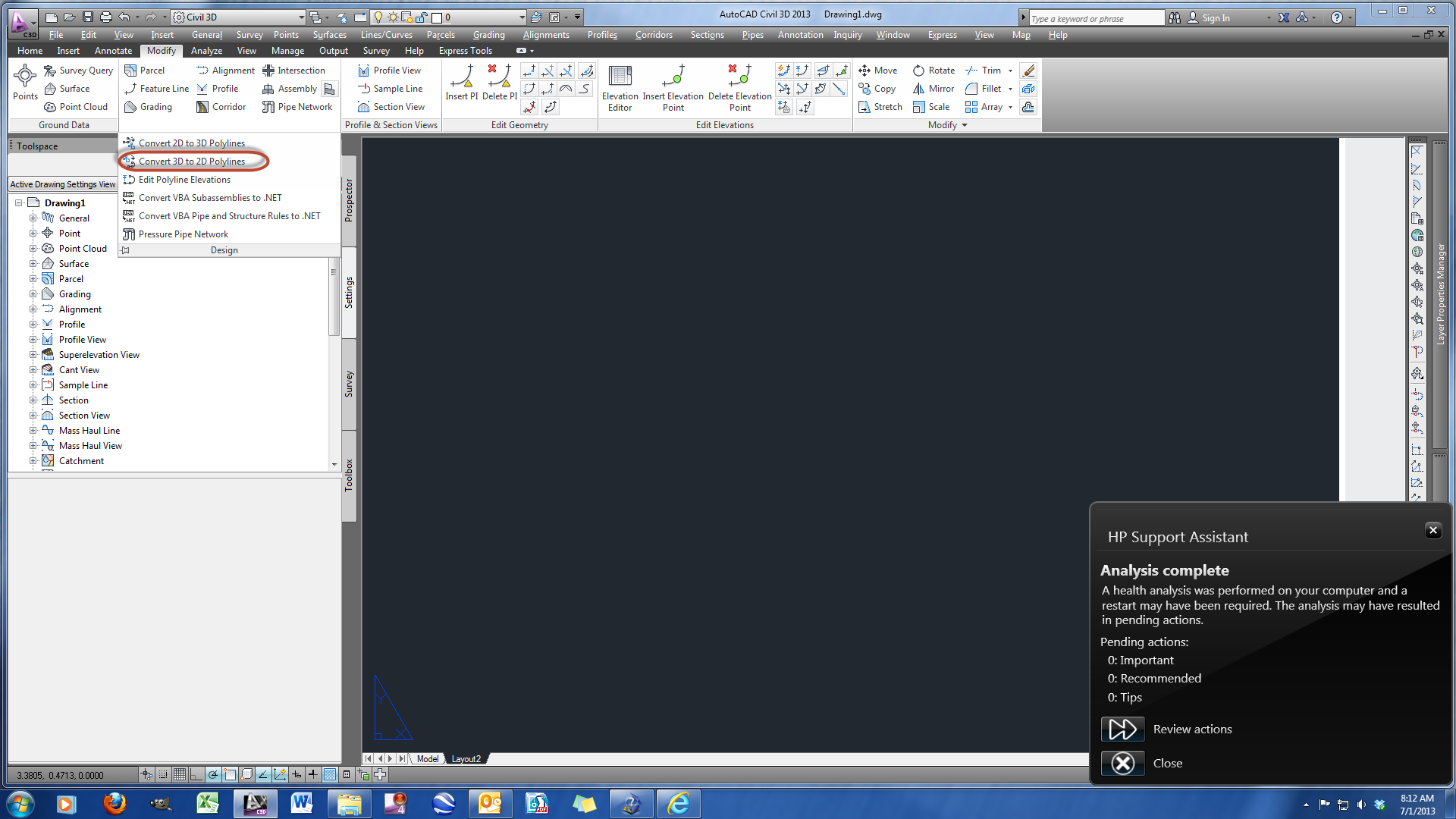Open Excel from the taskbar
The height and width of the screenshot is (819, 1456).
pyautogui.click(x=208, y=803)
